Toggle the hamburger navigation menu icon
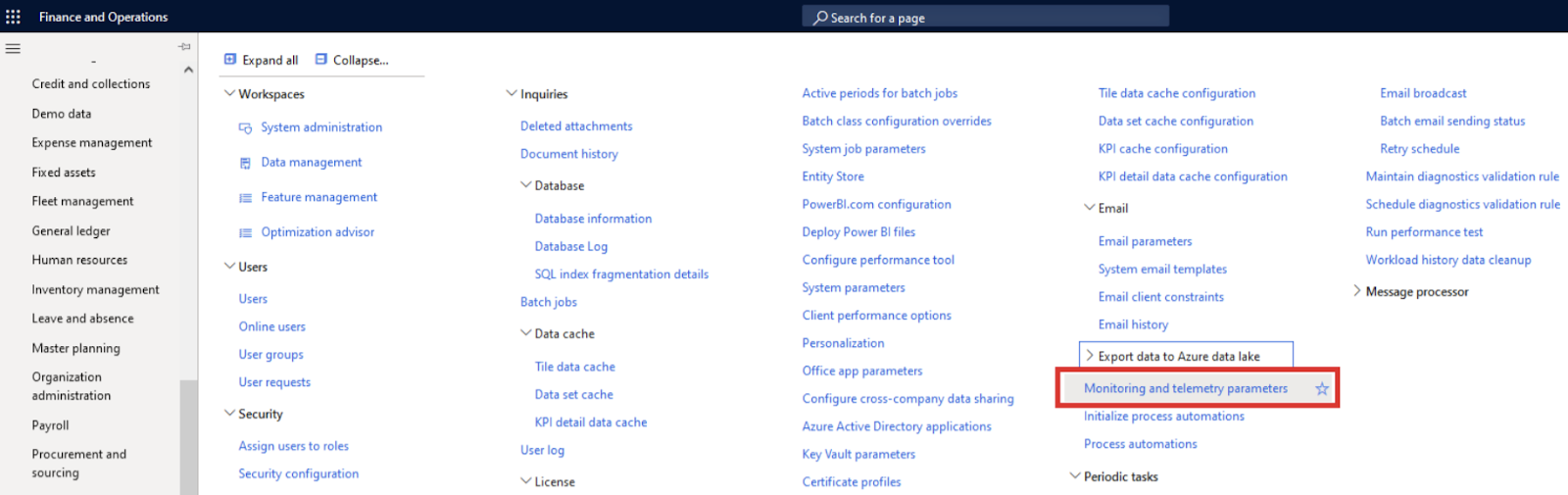Viewport: 1568px width, 495px height. click(13, 48)
